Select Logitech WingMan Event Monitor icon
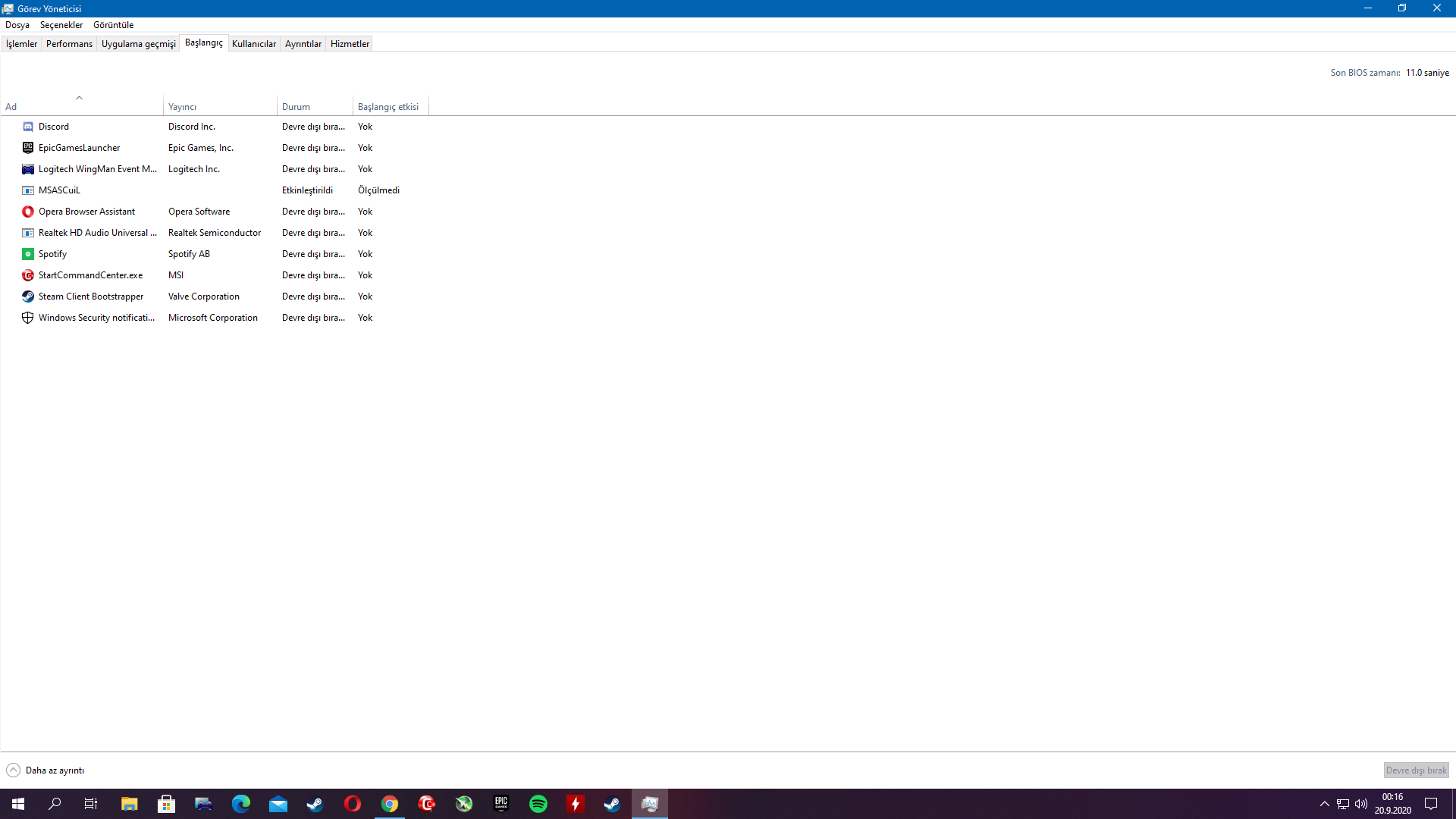This screenshot has height=819, width=1456. (28, 169)
